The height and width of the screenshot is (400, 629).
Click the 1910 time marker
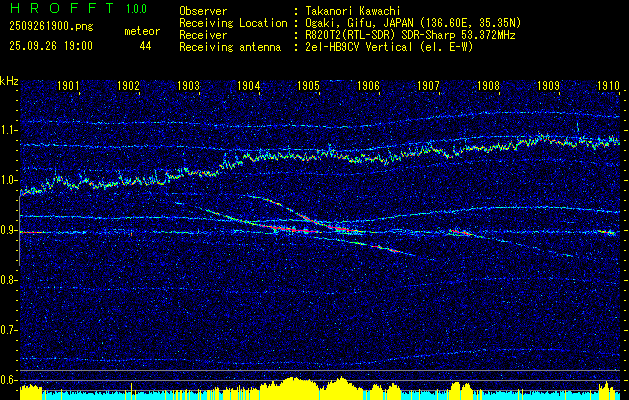[x=609, y=85]
